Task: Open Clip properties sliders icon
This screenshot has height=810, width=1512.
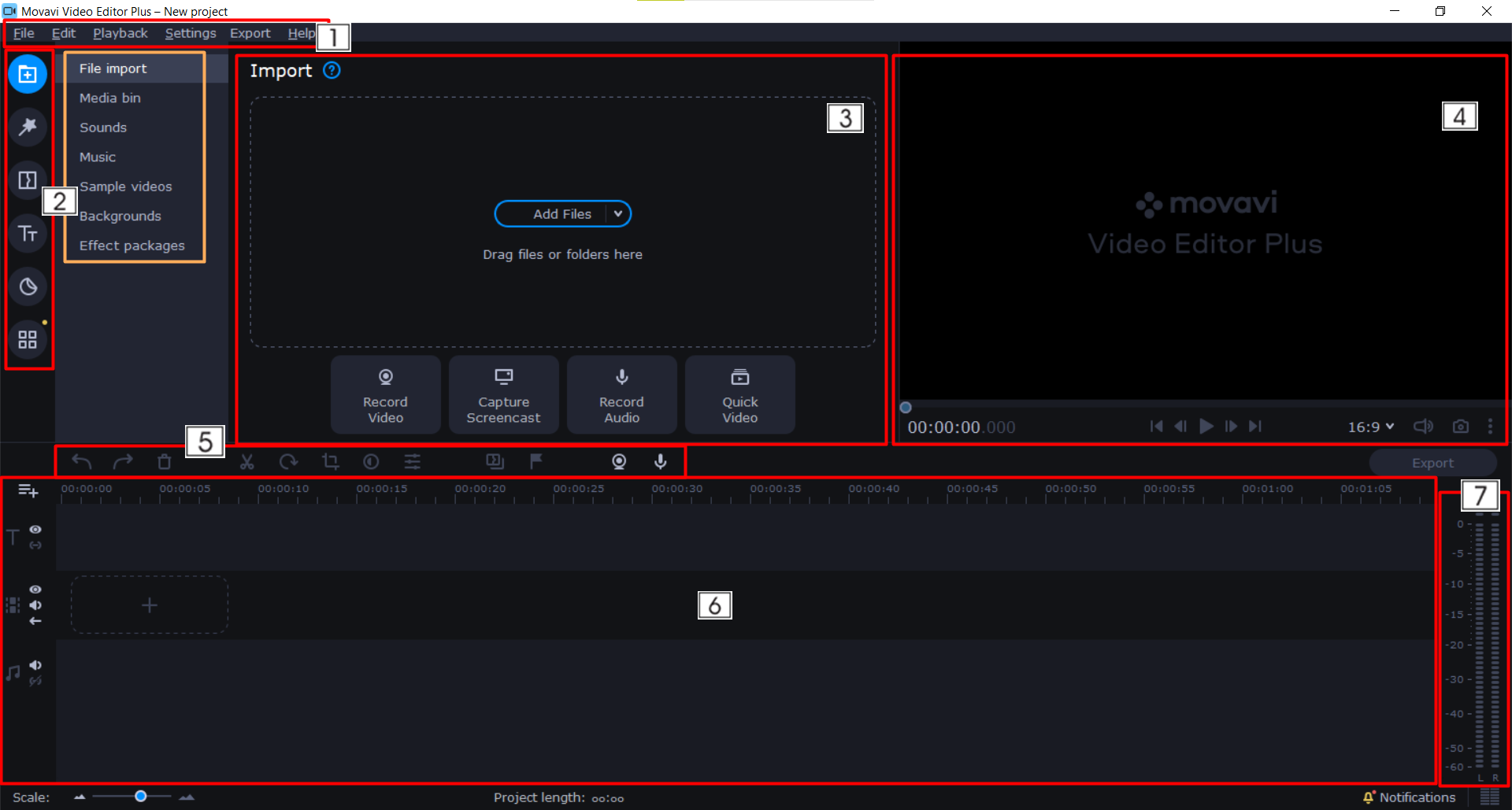Action: 413,461
